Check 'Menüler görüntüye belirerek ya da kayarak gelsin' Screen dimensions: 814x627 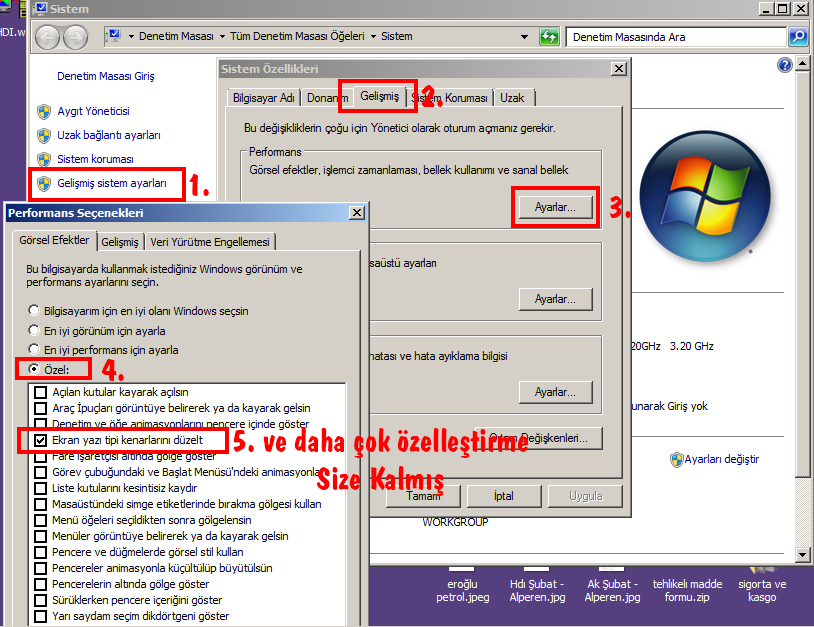pyautogui.click(x=40, y=536)
